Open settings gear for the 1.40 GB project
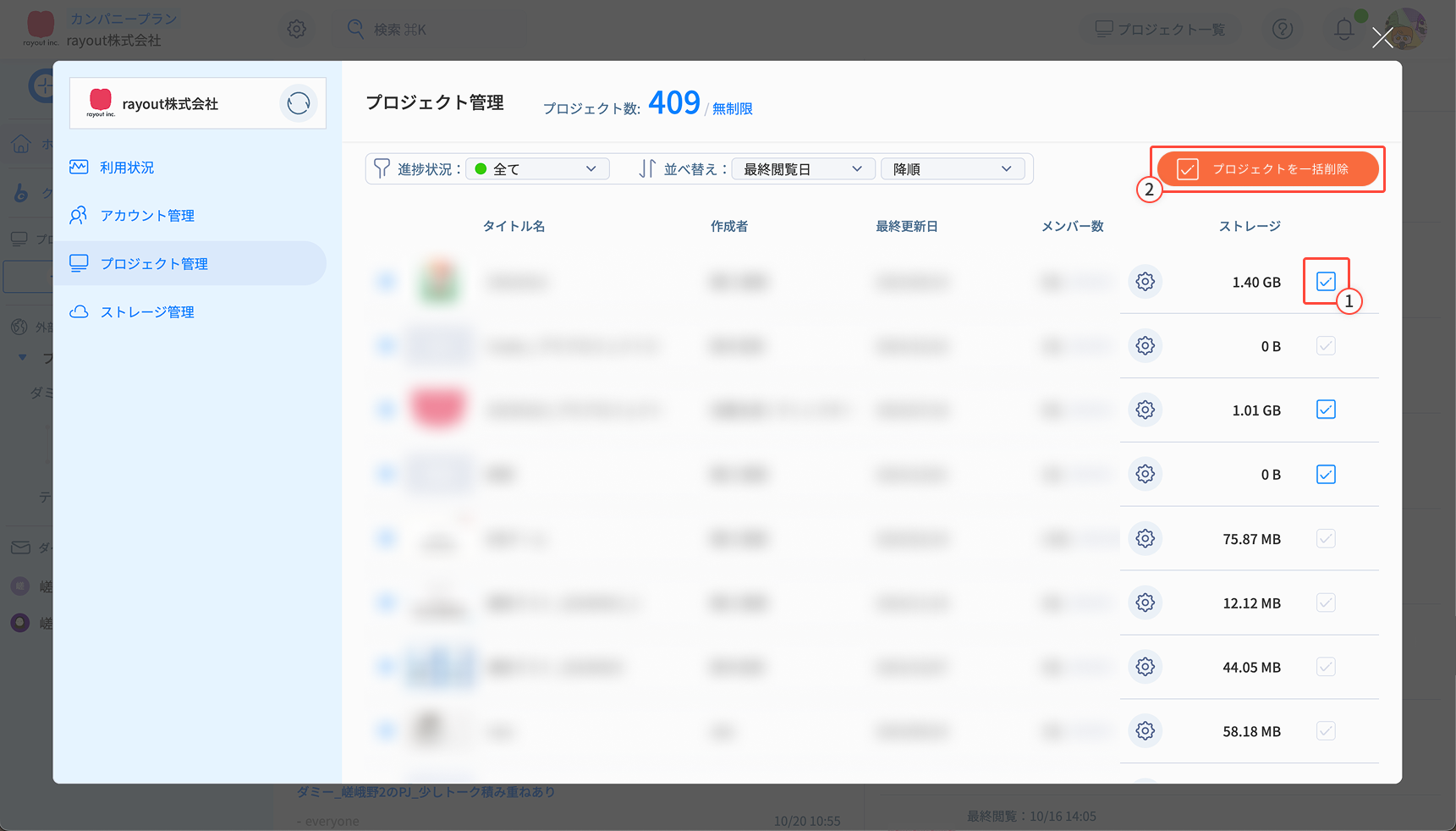The width and height of the screenshot is (1456, 831). click(1146, 282)
